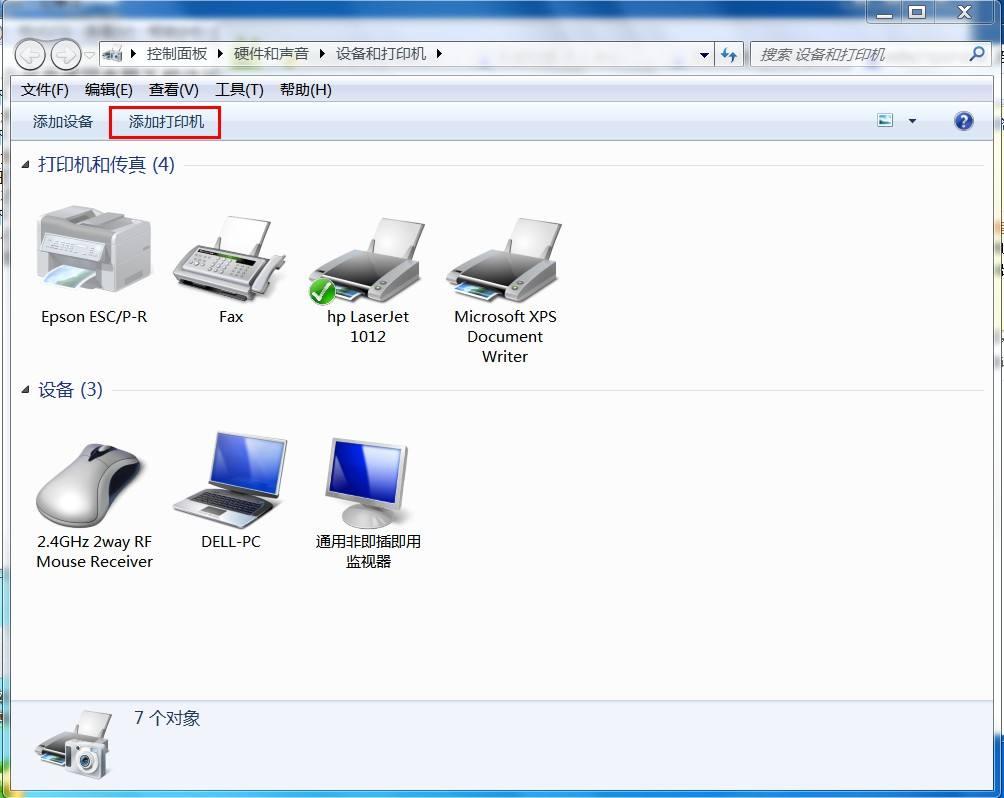Click the 添加打印机 button
The image size is (1004, 798).
pos(166,122)
